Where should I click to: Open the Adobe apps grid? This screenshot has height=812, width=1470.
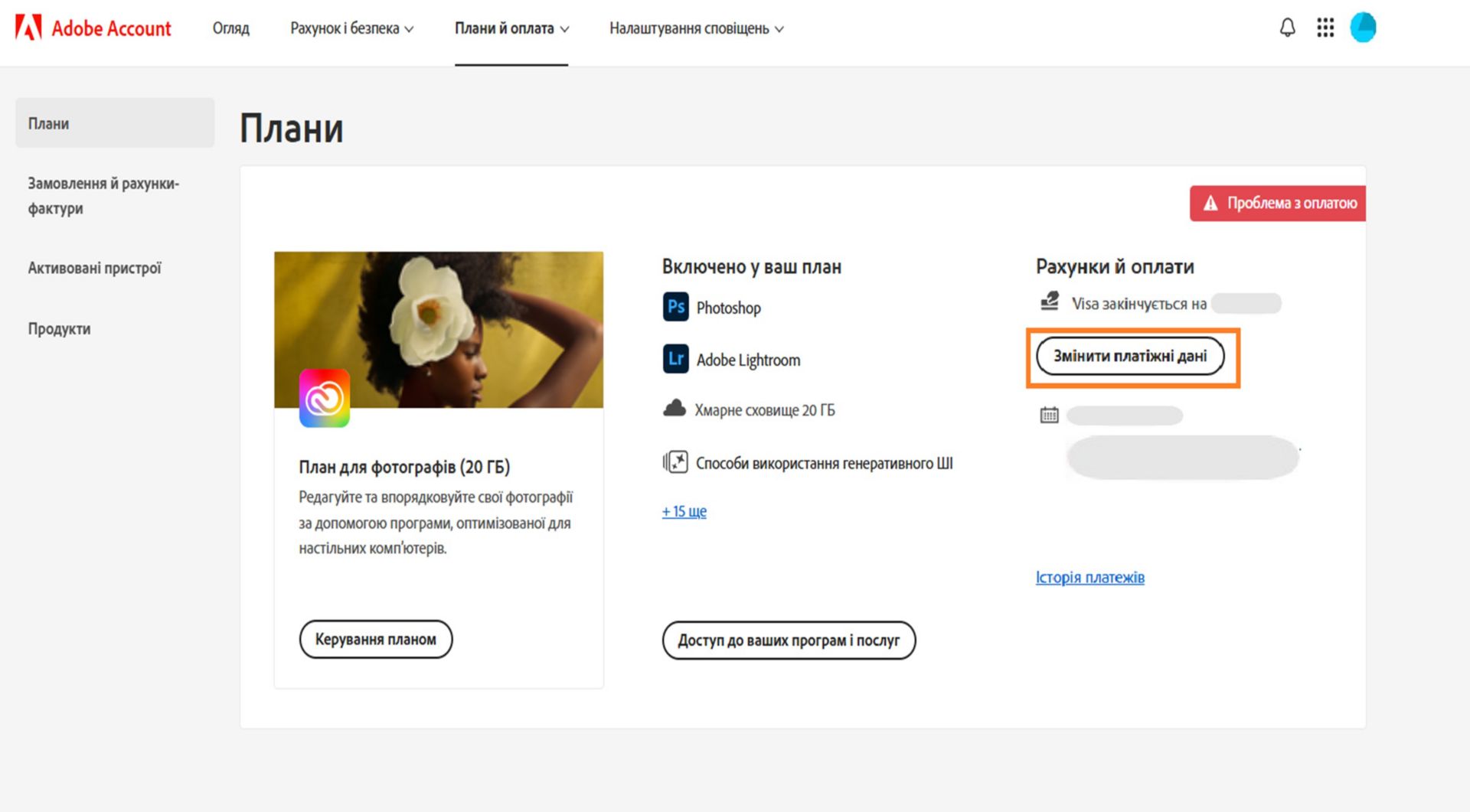(1325, 27)
